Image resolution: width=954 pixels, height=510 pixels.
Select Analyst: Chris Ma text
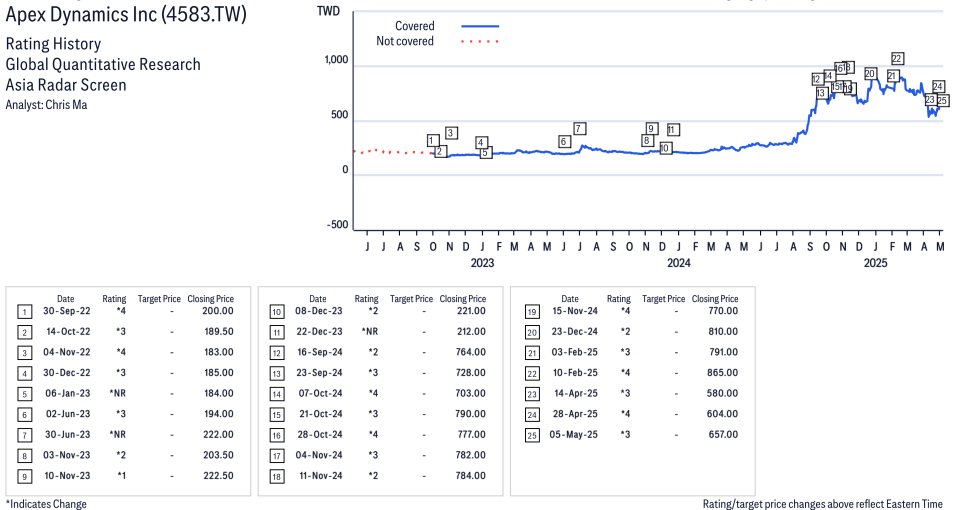coord(46,105)
